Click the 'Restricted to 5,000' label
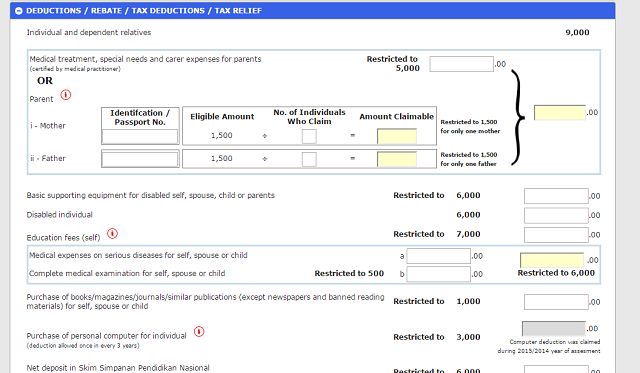Viewport: 640px width, 373px height. click(393, 64)
